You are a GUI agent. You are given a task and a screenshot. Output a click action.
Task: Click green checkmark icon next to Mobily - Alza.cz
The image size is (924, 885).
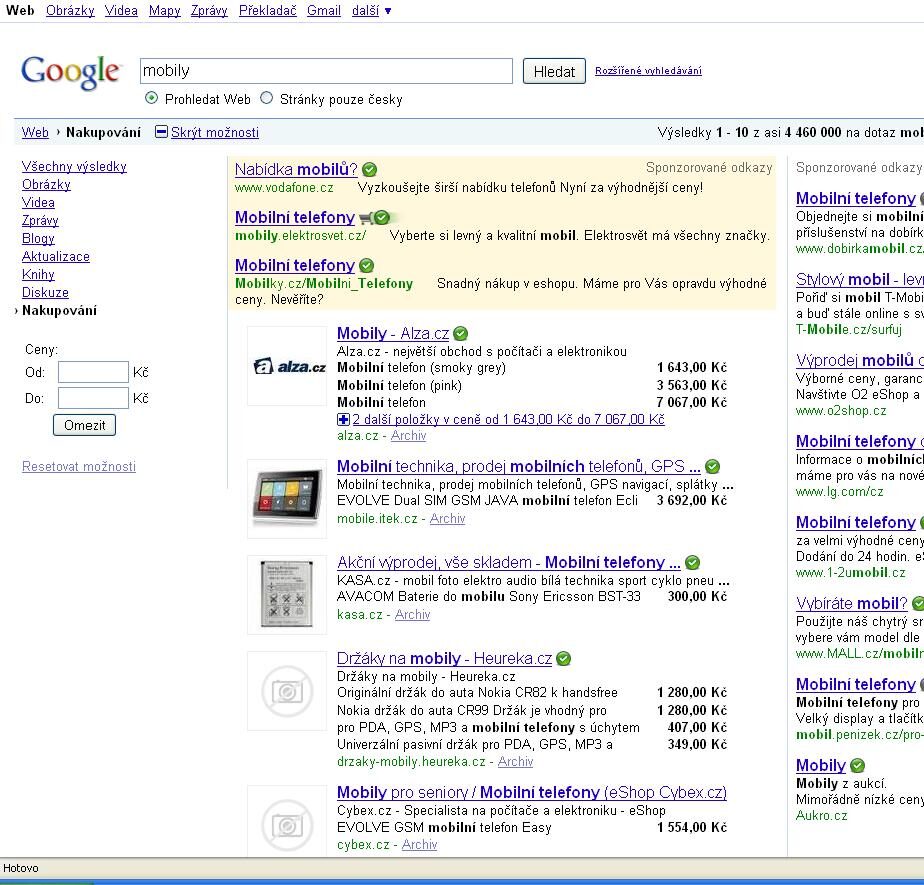(x=460, y=334)
